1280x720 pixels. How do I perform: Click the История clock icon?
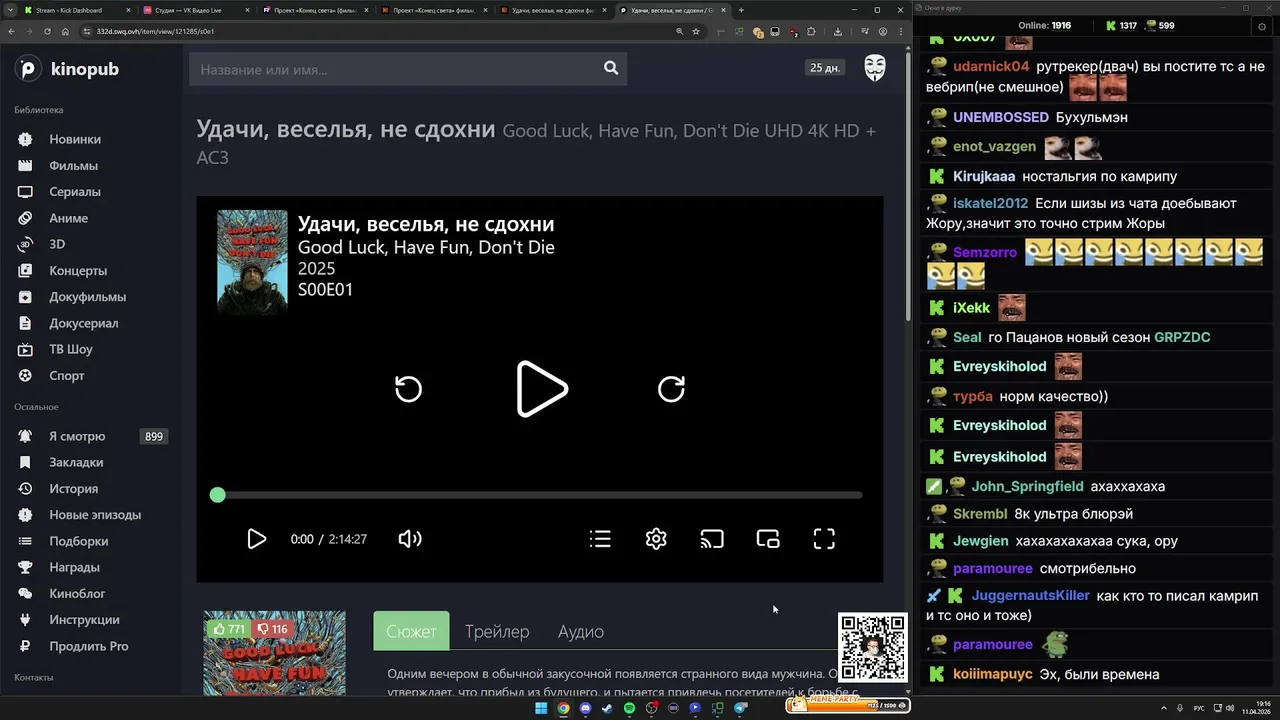[26, 489]
